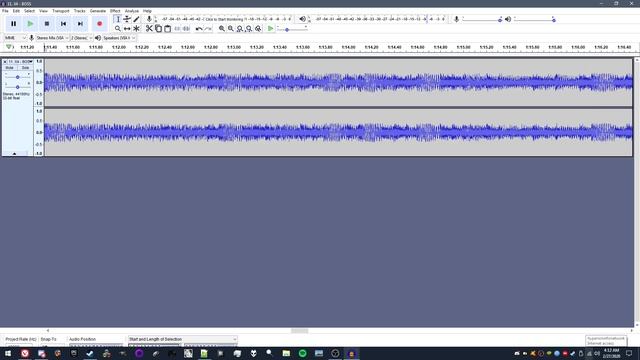The width and height of the screenshot is (640, 360).
Task: Click the Copy icon
Action: 158,29
